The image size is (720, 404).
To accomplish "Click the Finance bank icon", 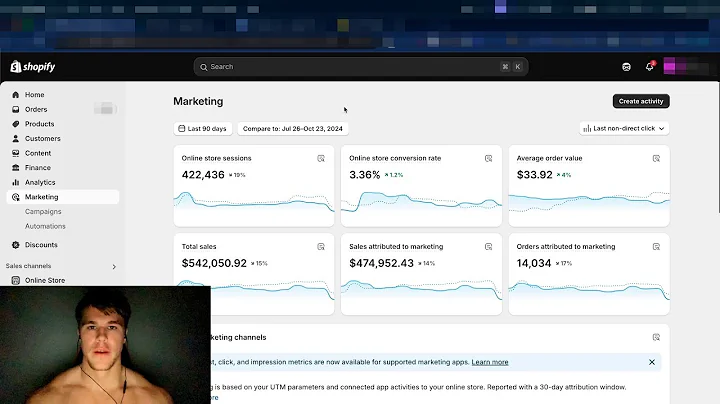I will [x=16, y=168].
